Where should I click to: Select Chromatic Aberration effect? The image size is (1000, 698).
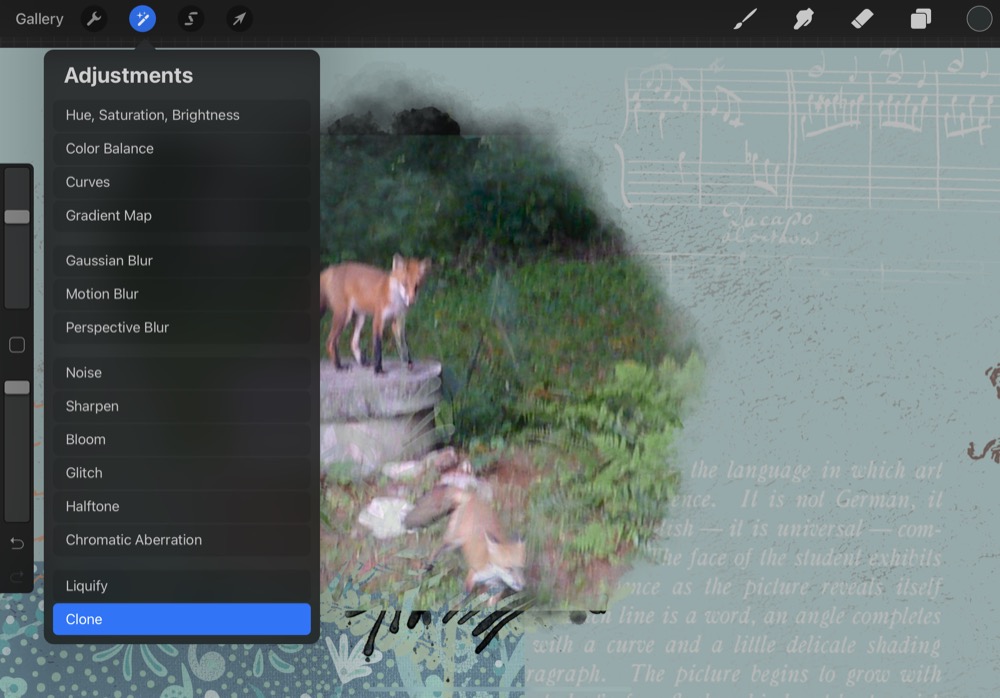pyautogui.click(x=182, y=540)
